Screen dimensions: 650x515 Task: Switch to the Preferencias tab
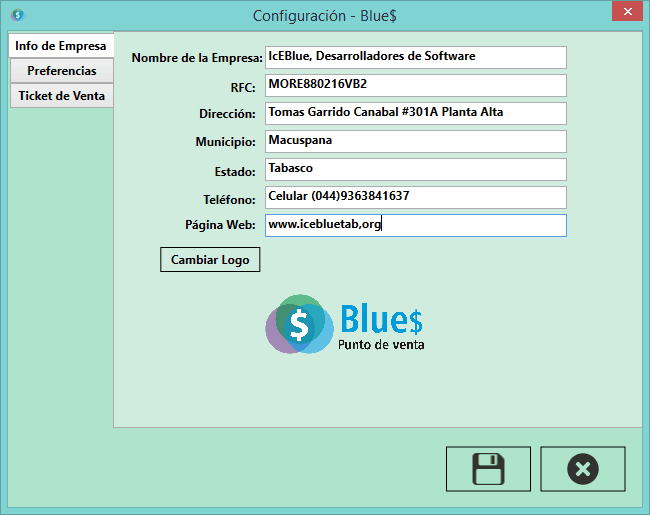[x=62, y=70]
